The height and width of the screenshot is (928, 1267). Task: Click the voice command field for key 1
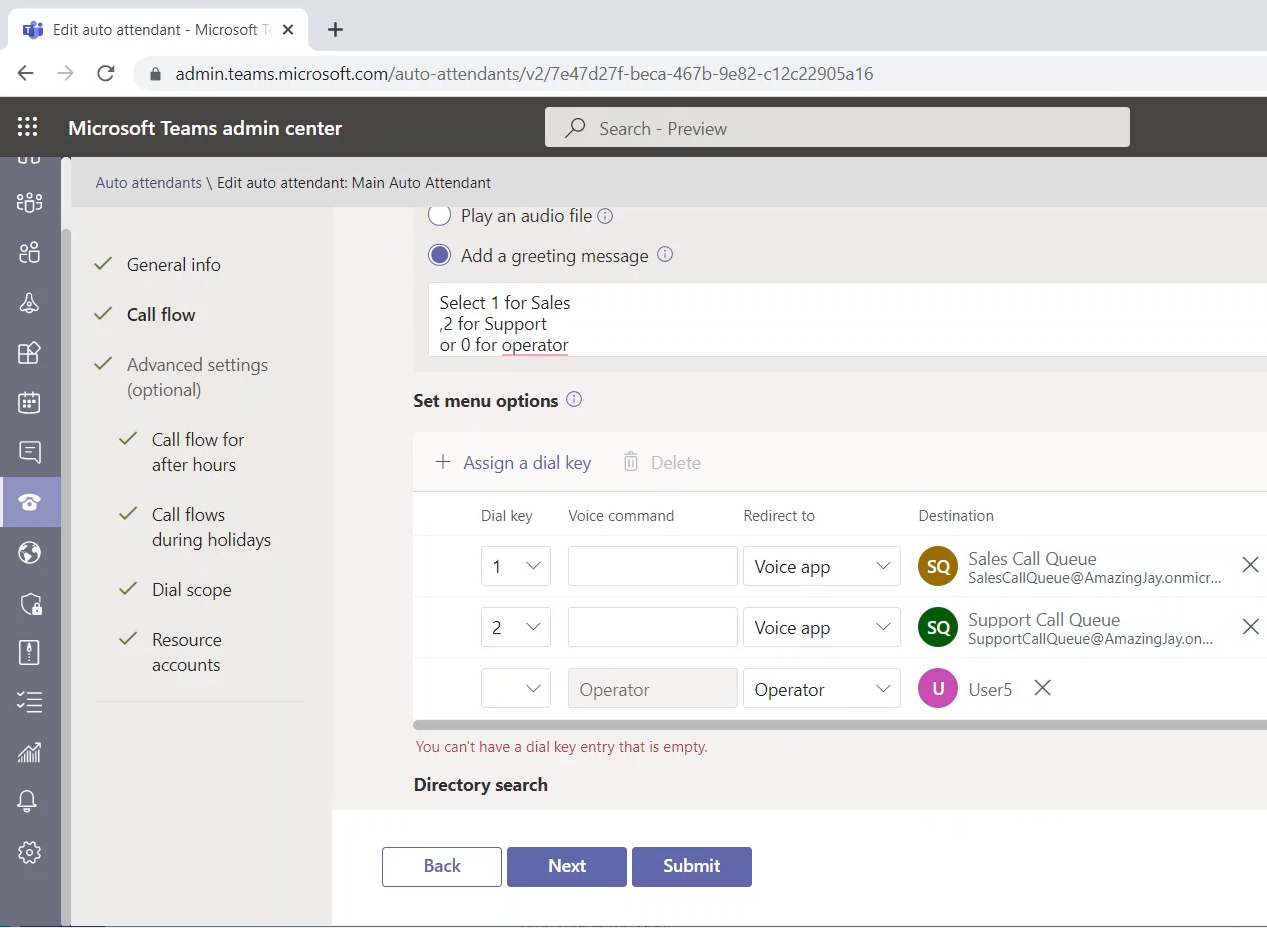(652, 567)
